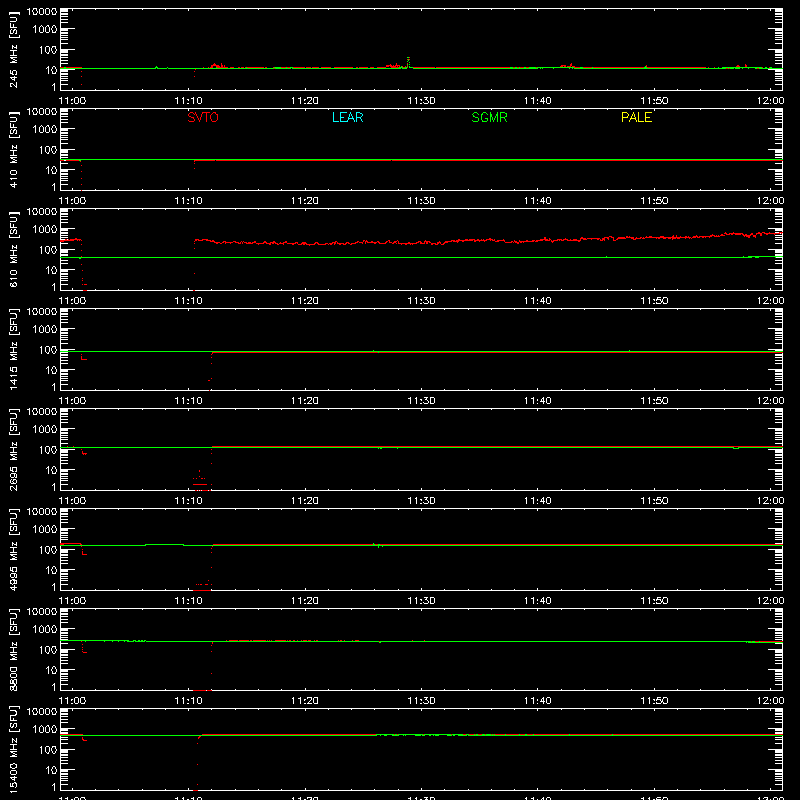Click 11:40 label under the 410 MHz panel
800x800 pixels.
[538, 201]
